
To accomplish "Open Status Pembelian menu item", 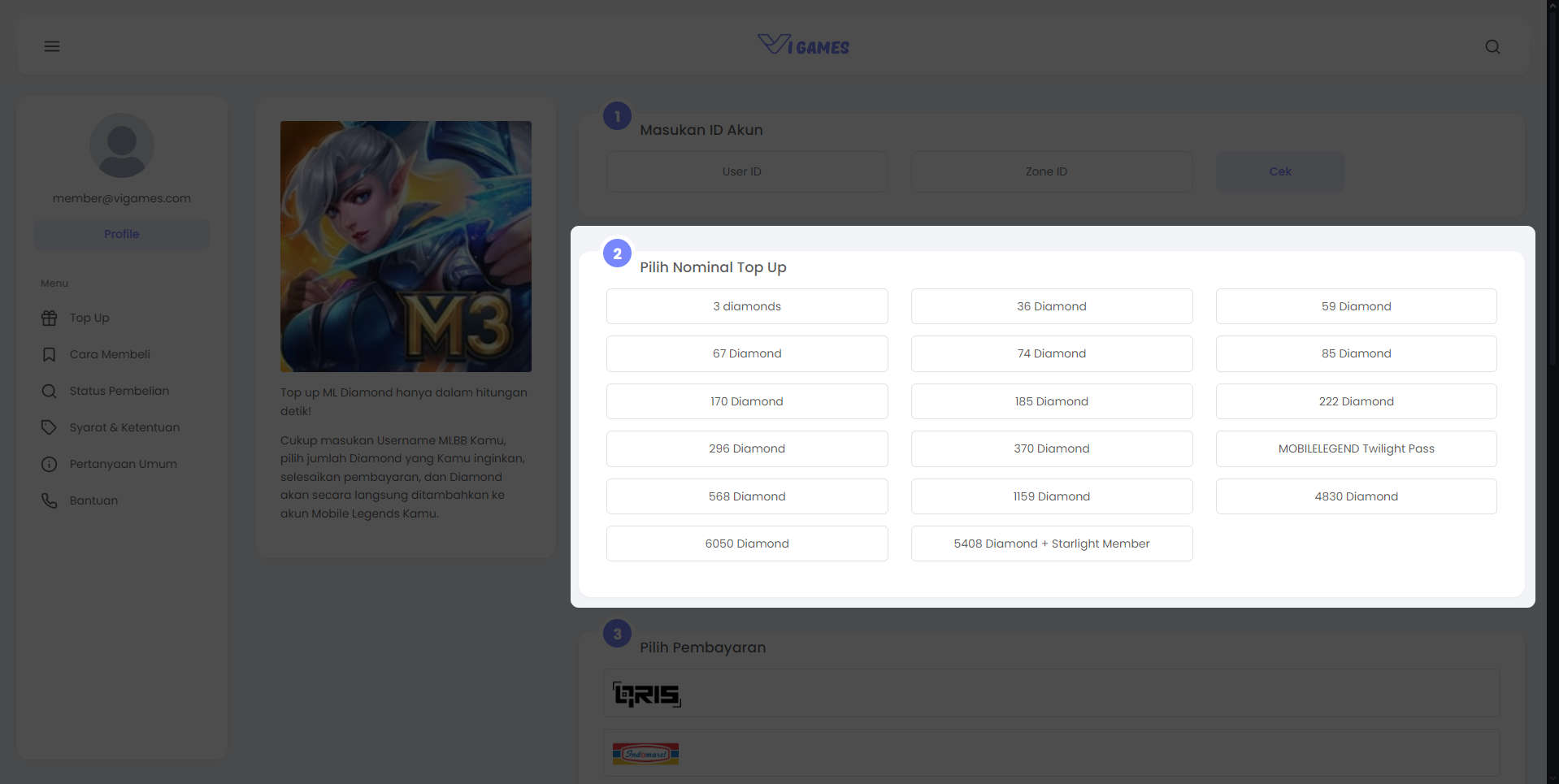I will (x=119, y=391).
